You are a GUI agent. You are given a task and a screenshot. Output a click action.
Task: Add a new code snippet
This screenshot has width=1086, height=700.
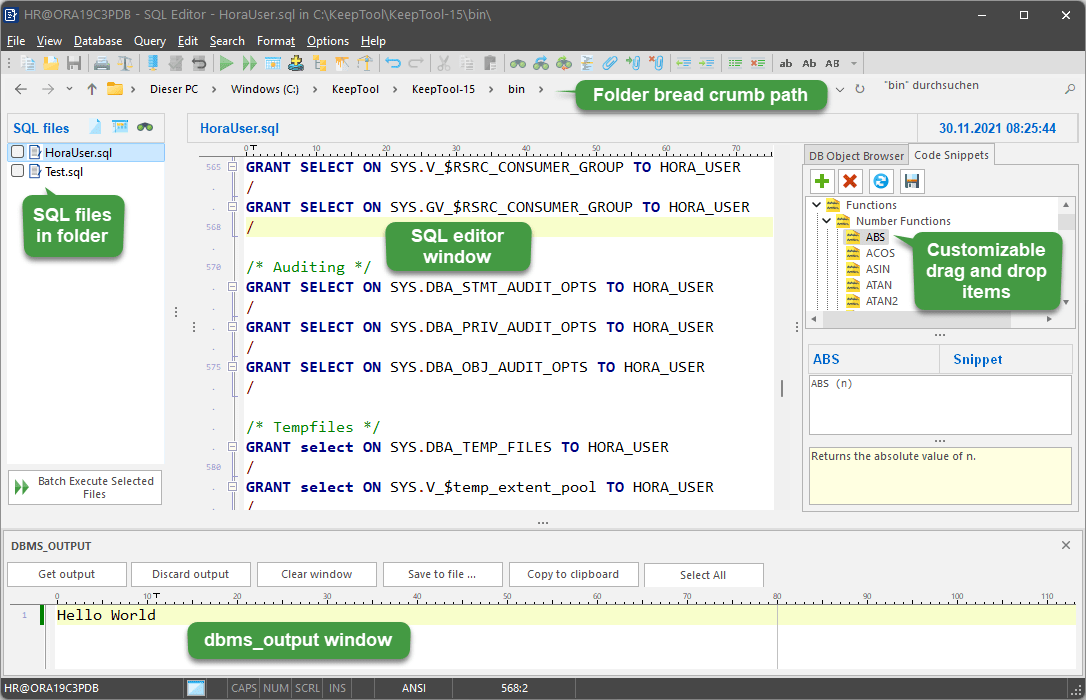[x=821, y=181]
